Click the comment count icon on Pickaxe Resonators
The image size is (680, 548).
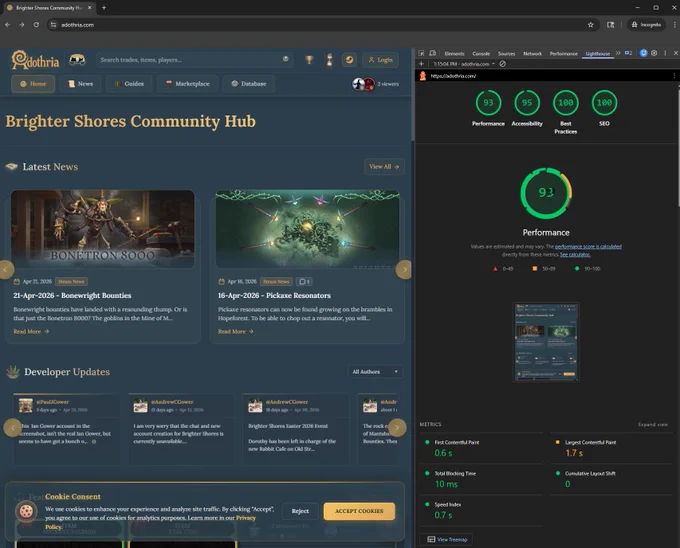point(304,282)
